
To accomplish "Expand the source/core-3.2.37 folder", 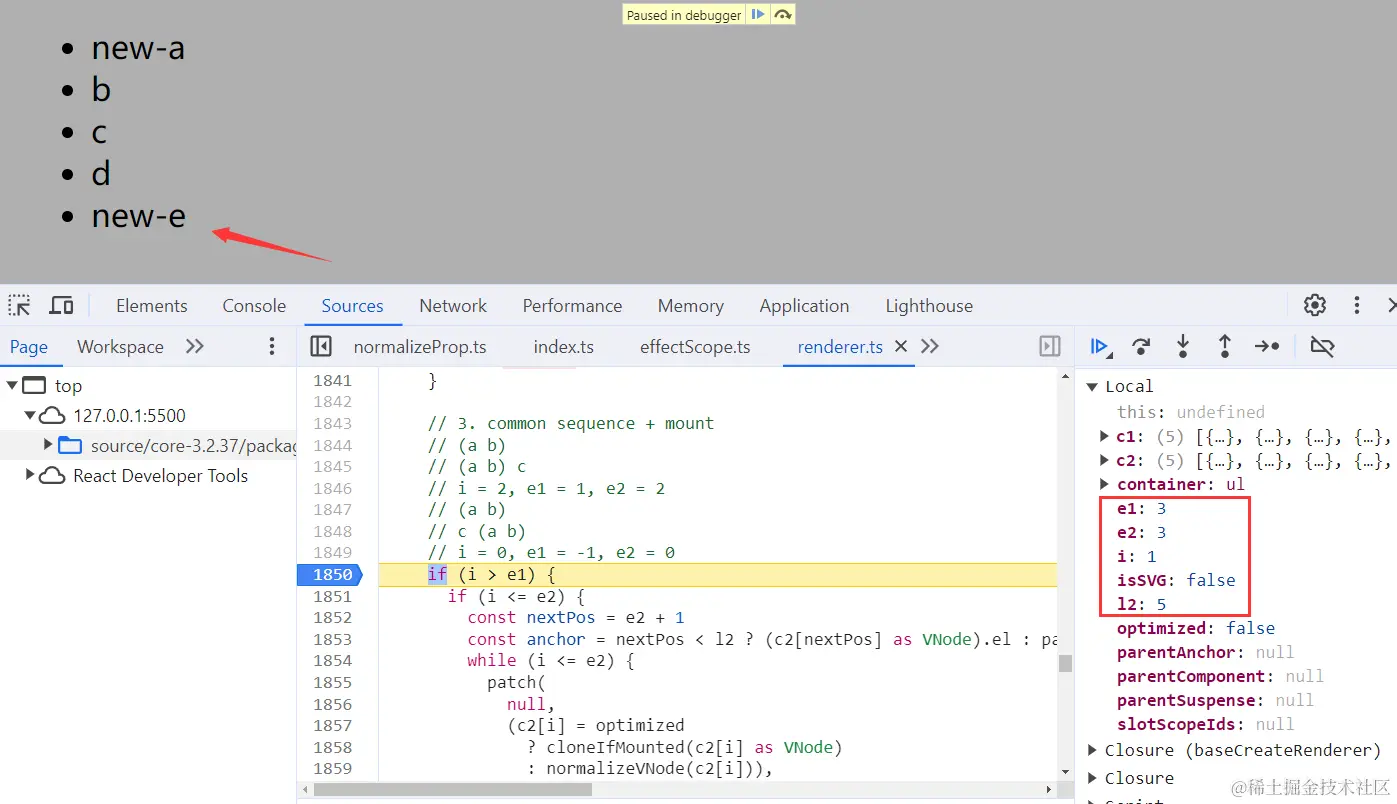I will pyautogui.click(x=48, y=445).
